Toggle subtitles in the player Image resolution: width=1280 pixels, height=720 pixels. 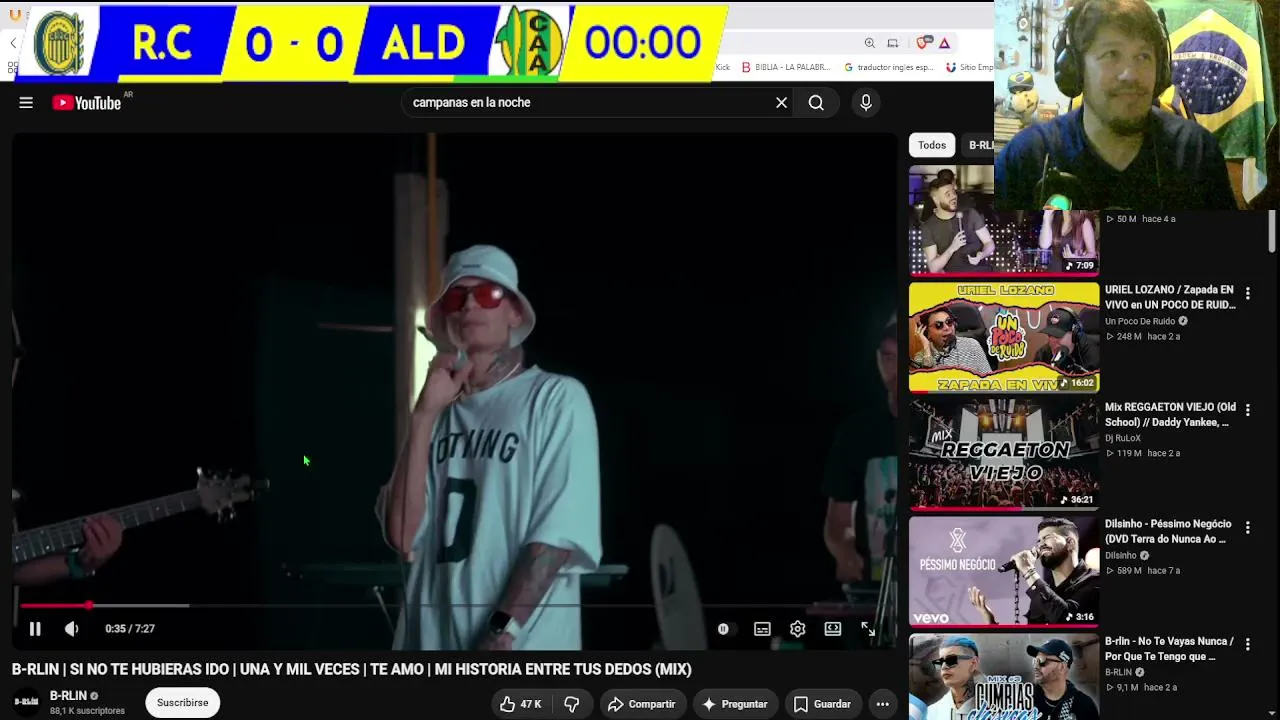pyautogui.click(x=762, y=629)
